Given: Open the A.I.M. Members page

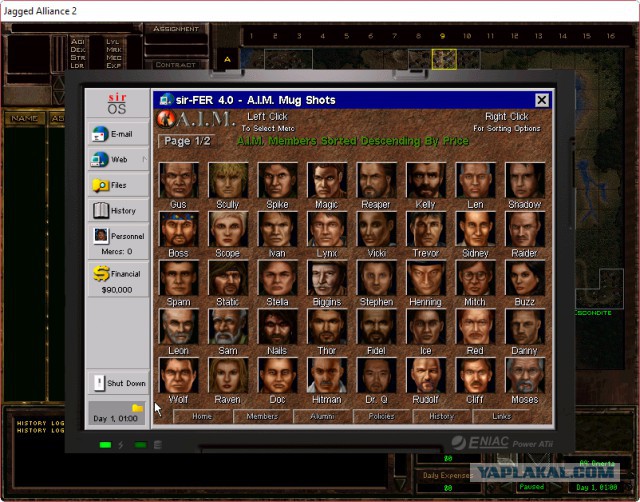Looking at the screenshot, I should [262, 416].
